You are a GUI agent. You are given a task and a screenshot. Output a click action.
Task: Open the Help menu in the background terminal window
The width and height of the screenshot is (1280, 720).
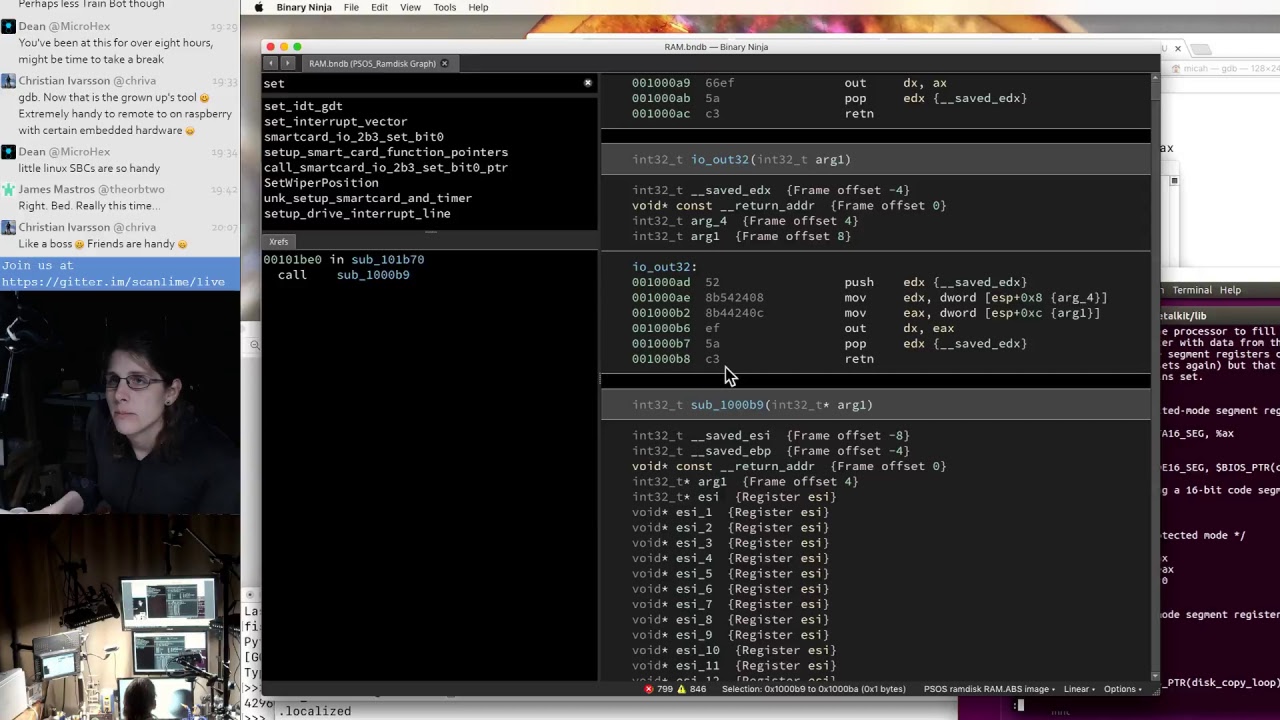click(x=1230, y=290)
